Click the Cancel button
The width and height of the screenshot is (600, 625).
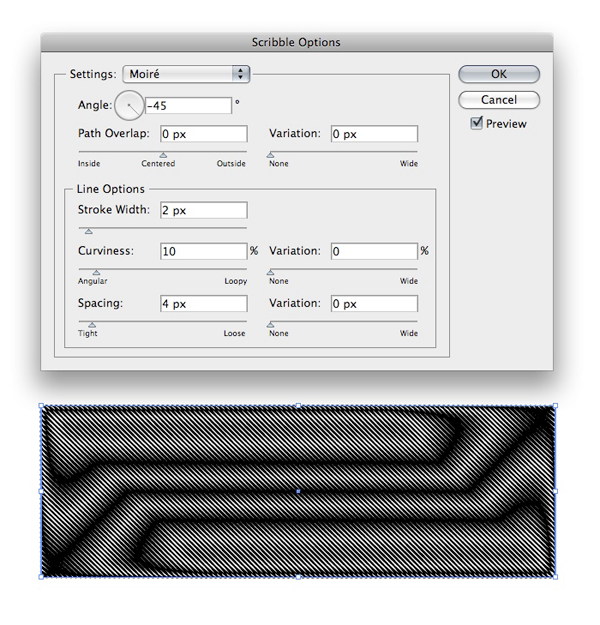pyautogui.click(x=499, y=100)
